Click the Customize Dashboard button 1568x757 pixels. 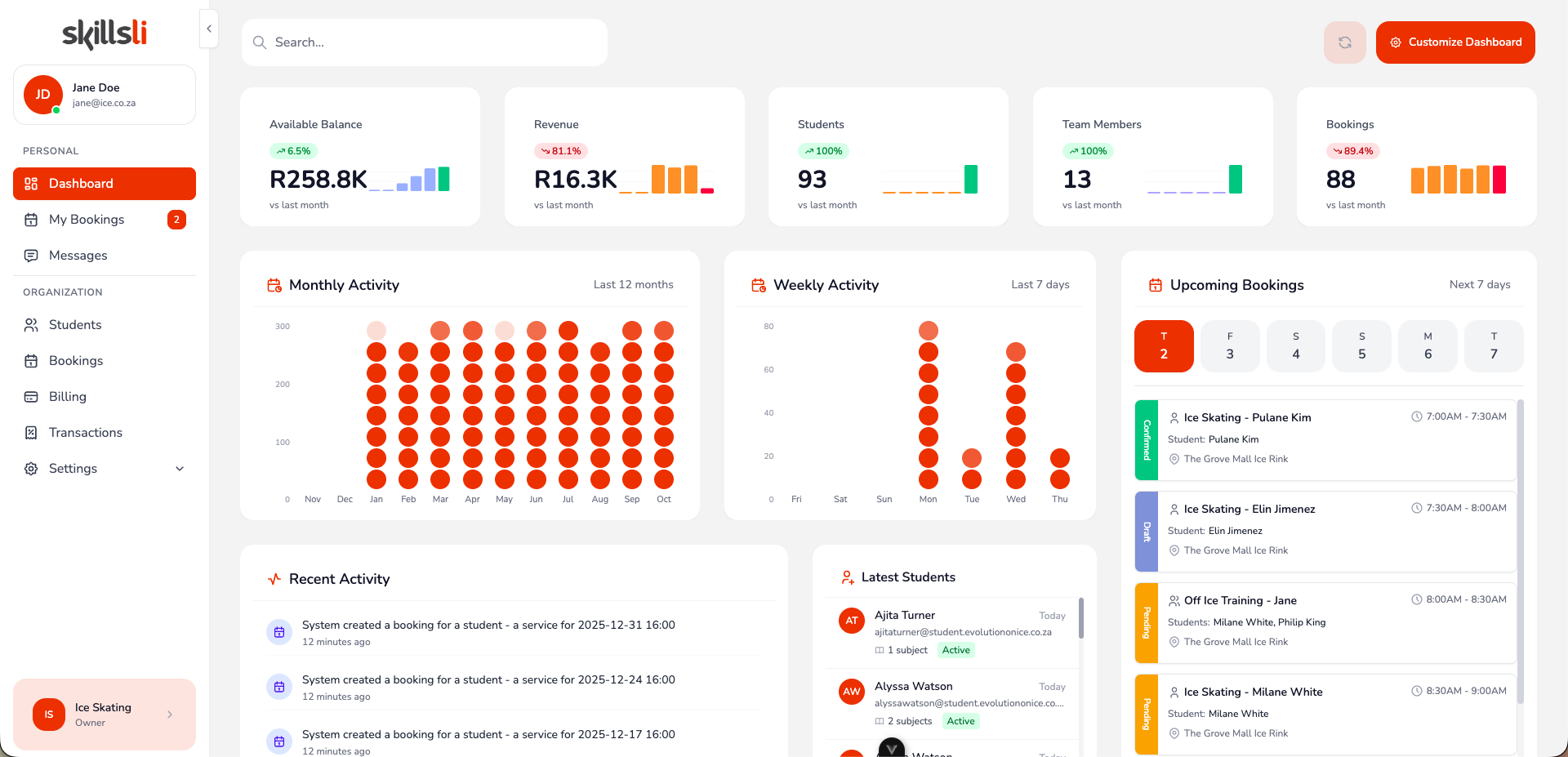pyautogui.click(x=1455, y=42)
